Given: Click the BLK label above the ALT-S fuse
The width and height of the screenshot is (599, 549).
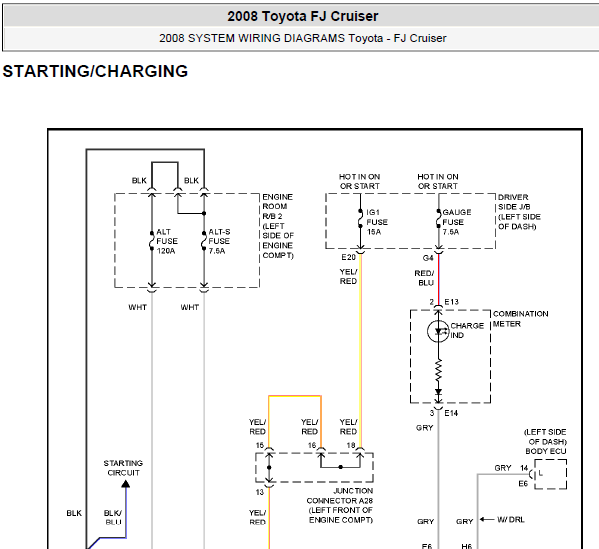Looking at the screenshot, I should tap(191, 180).
